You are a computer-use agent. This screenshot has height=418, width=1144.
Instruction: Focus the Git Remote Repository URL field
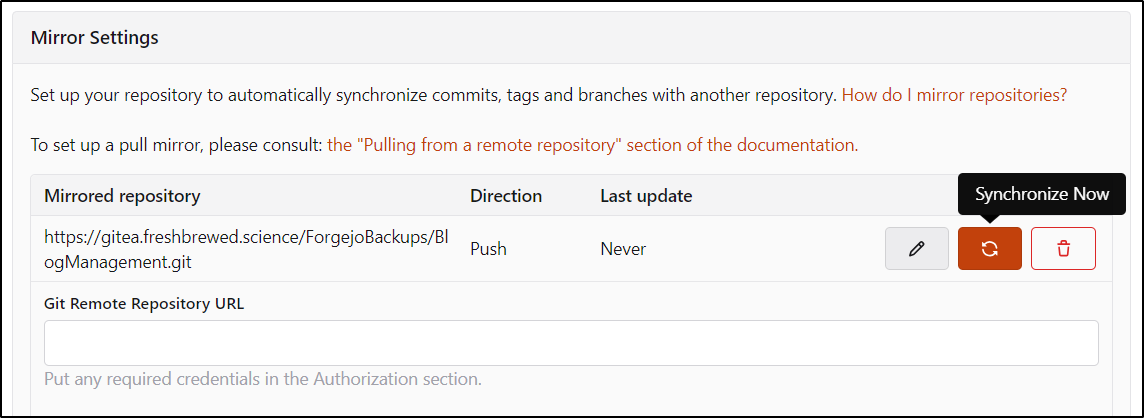click(x=571, y=343)
